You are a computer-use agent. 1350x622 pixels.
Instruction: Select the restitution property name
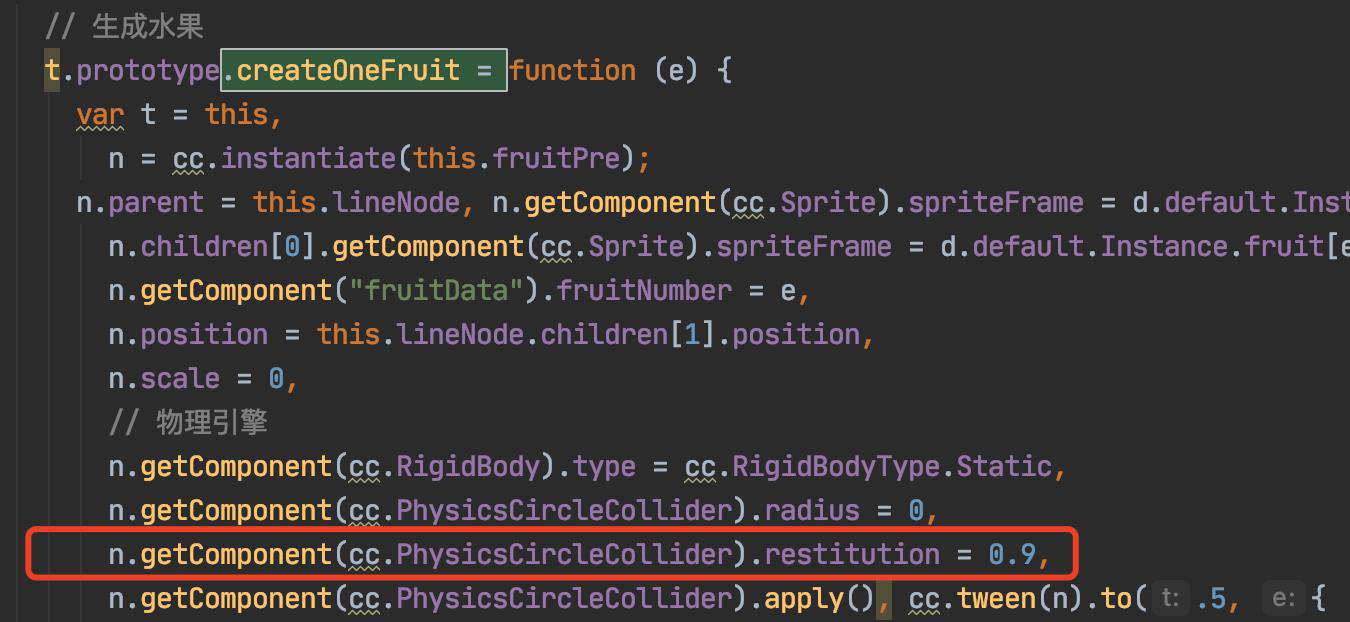pos(852,554)
